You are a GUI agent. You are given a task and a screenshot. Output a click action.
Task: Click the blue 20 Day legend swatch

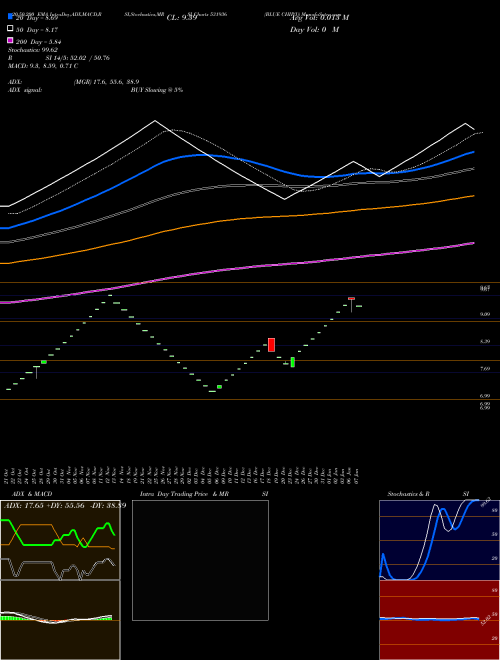tap(10, 16)
